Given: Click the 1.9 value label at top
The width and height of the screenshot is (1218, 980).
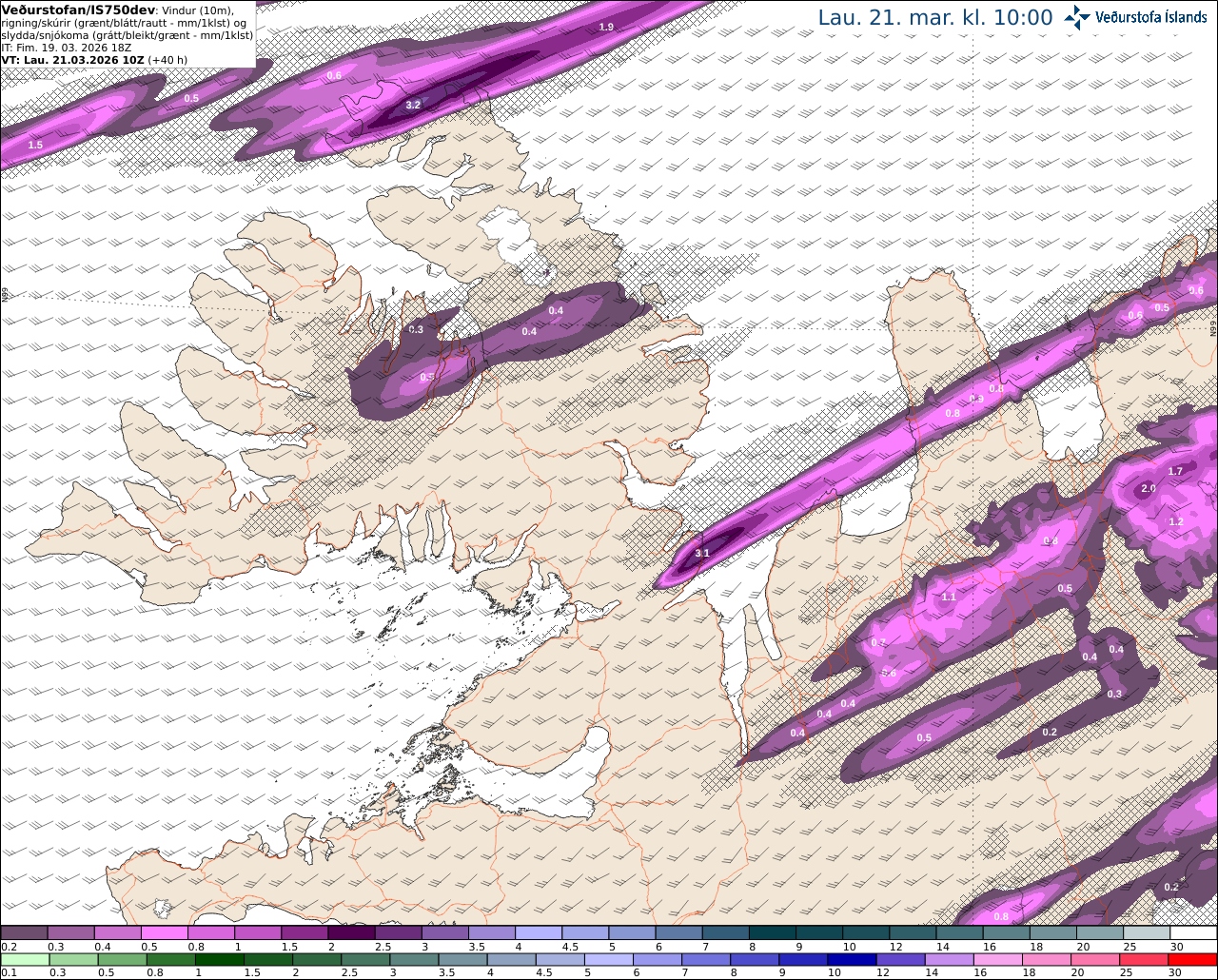Looking at the screenshot, I should (x=606, y=27).
